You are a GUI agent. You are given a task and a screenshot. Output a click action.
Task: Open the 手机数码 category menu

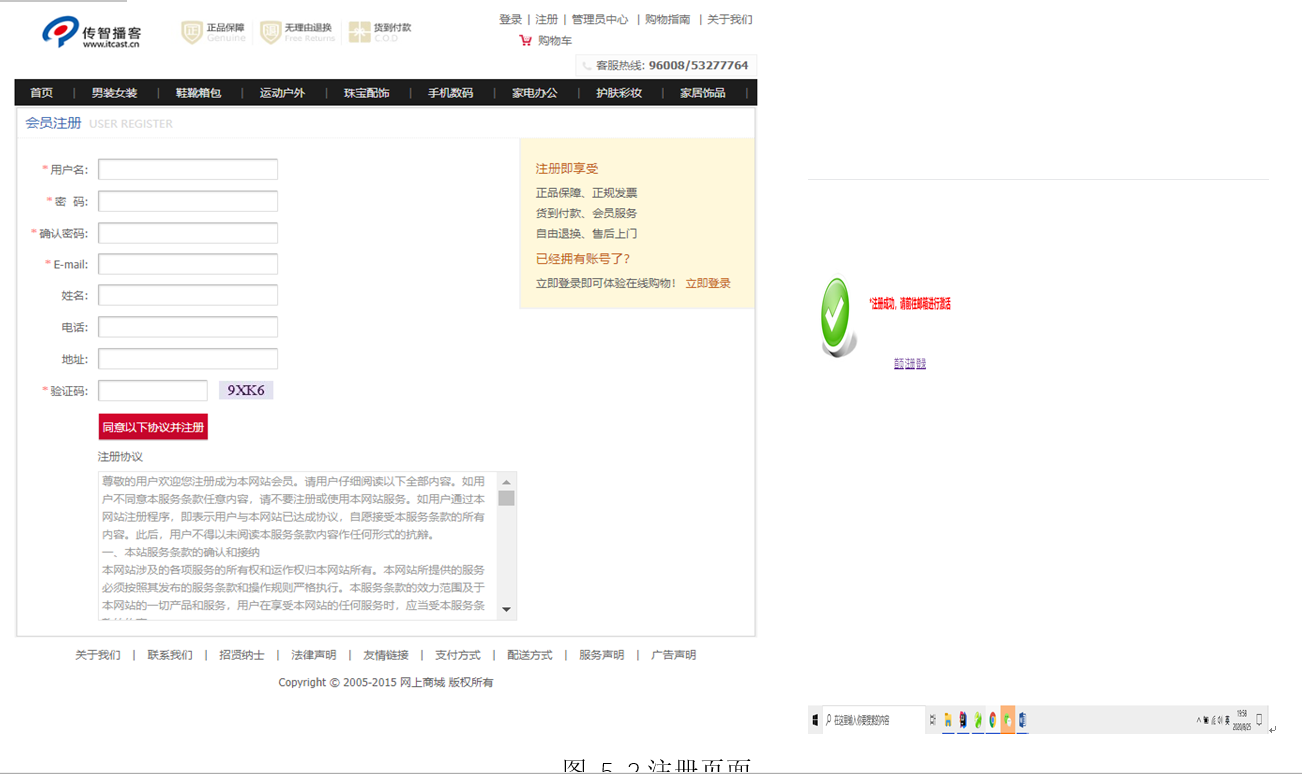(448, 92)
